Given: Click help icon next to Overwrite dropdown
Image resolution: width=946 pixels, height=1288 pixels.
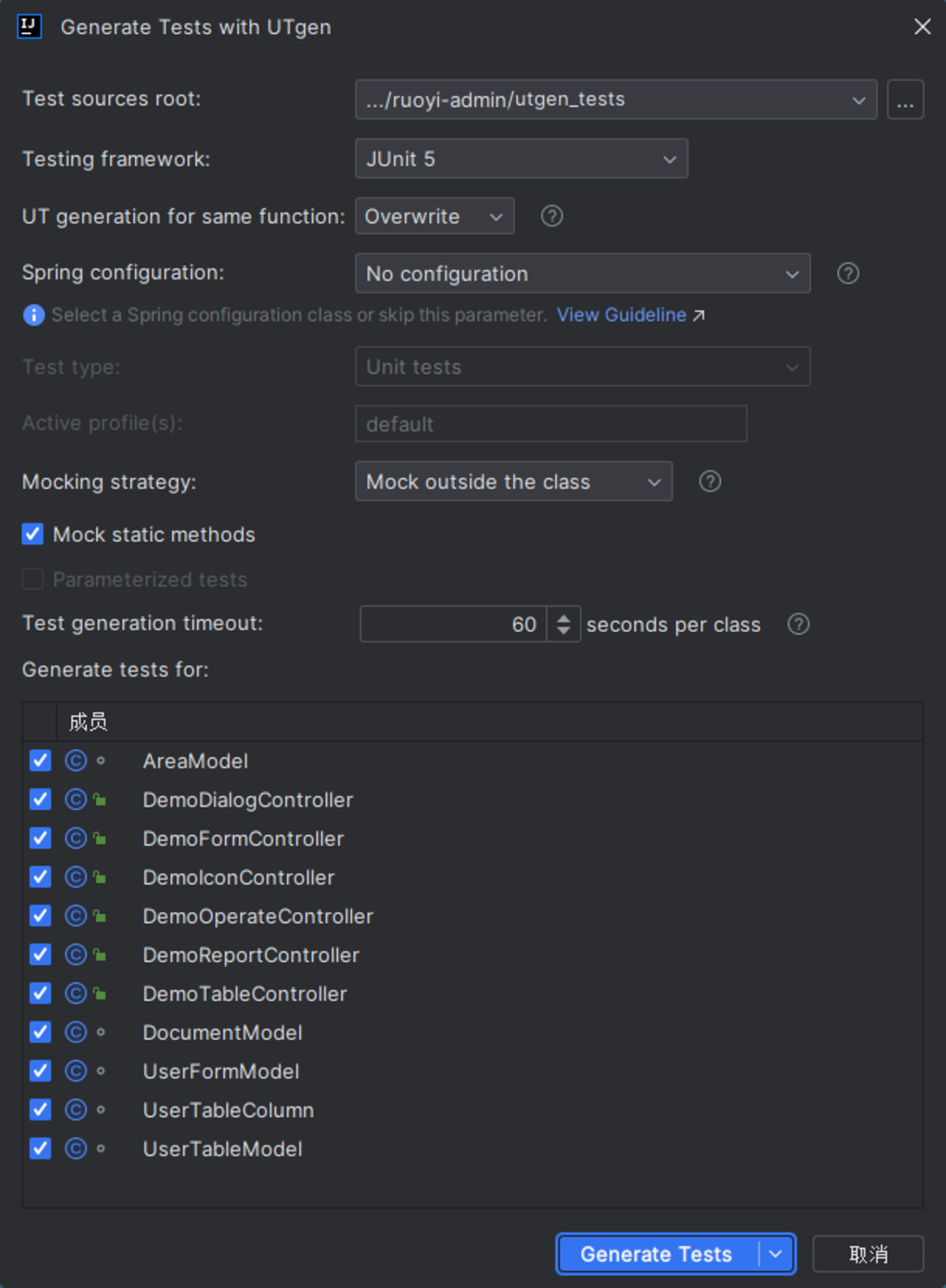Looking at the screenshot, I should click(552, 216).
